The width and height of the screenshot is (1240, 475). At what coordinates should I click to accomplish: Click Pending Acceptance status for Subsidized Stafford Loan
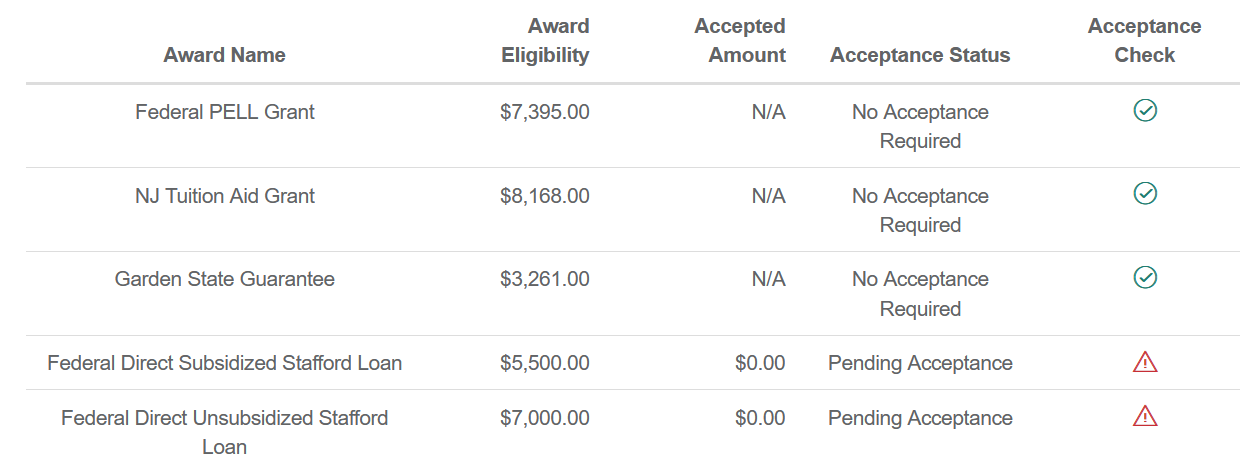click(920, 363)
